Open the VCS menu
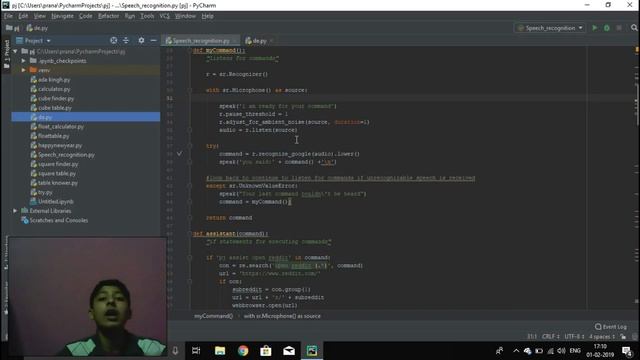The image size is (640, 360). click(x=164, y=16)
